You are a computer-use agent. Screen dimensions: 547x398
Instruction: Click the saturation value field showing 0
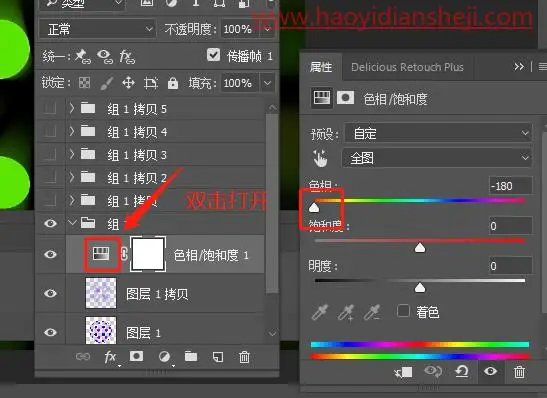click(510, 226)
